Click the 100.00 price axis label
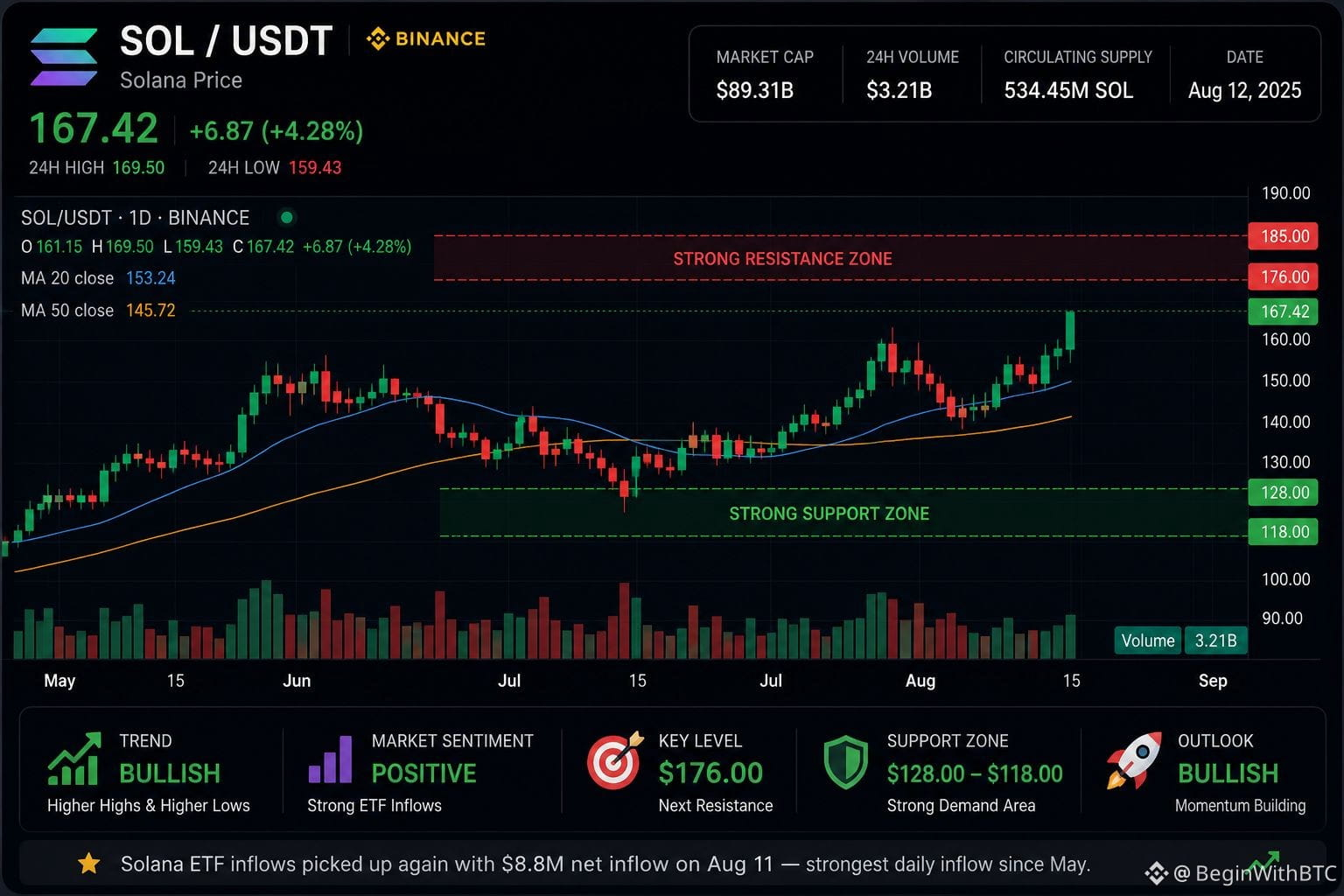Viewport: 1344px width, 896px height. coord(1285,579)
